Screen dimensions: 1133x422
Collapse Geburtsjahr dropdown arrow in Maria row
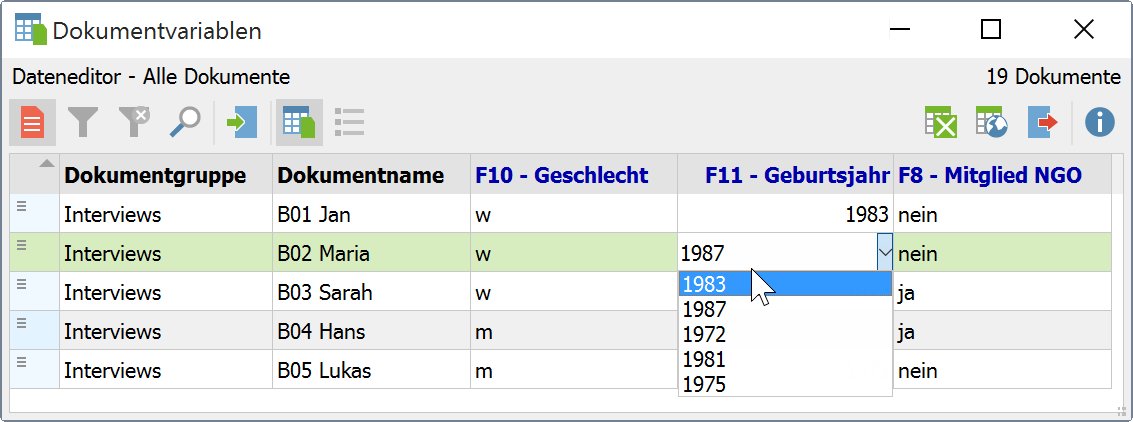tap(885, 252)
